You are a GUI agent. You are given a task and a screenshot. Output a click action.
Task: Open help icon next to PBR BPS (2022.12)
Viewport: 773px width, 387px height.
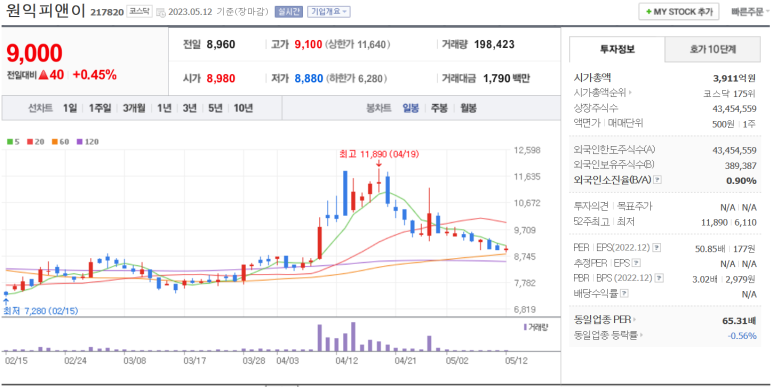pos(659,279)
